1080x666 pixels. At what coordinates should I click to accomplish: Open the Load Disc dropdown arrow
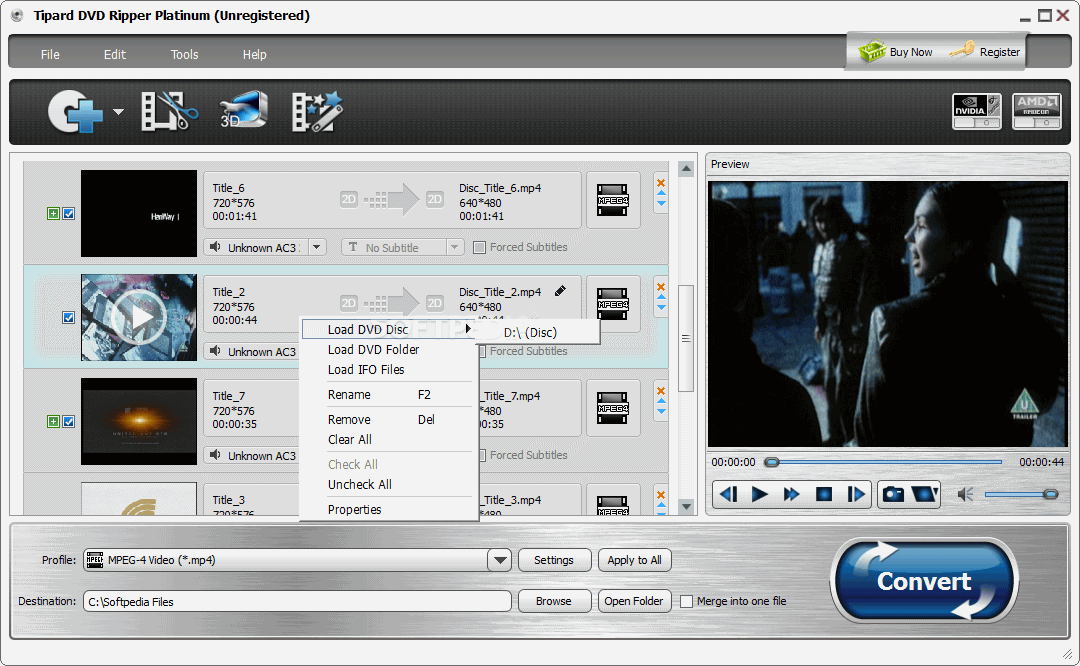click(x=118, y=112)
